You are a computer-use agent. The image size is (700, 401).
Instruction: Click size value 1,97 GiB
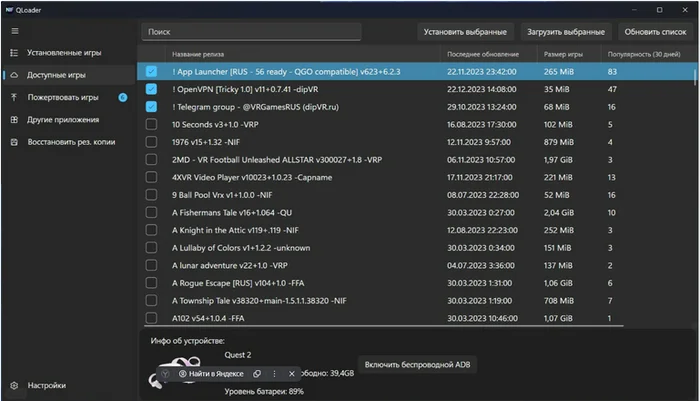coord(558,160)
